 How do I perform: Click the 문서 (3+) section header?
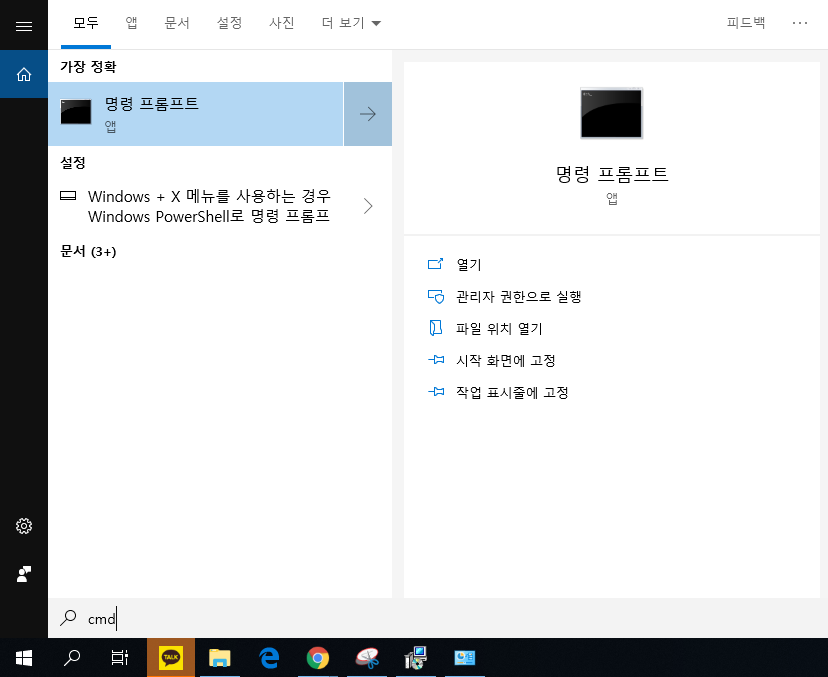[x=88, y=251]
